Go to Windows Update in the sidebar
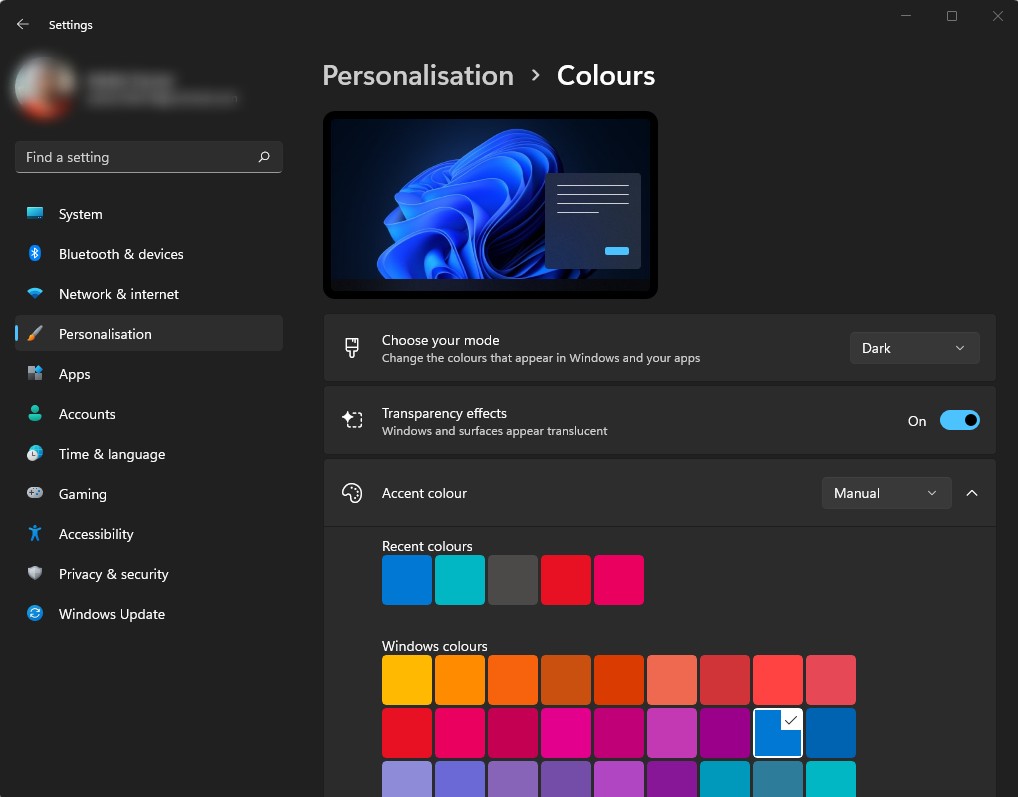The height and width of the screenshot is (797, 1018). coord(149,614)
